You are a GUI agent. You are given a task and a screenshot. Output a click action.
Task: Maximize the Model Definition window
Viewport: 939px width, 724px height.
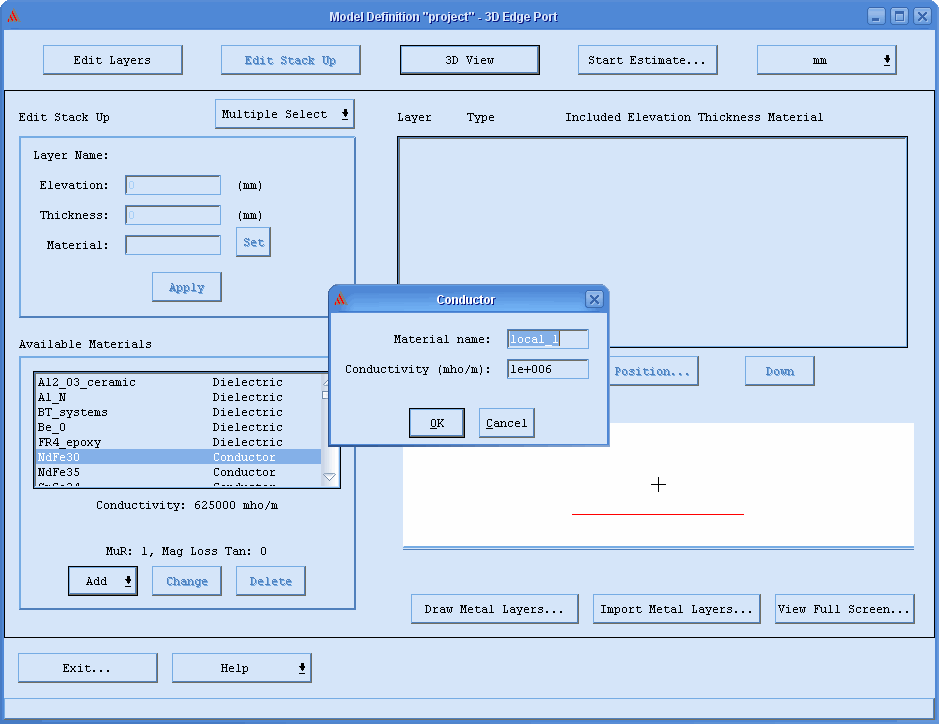coord(899,16)
